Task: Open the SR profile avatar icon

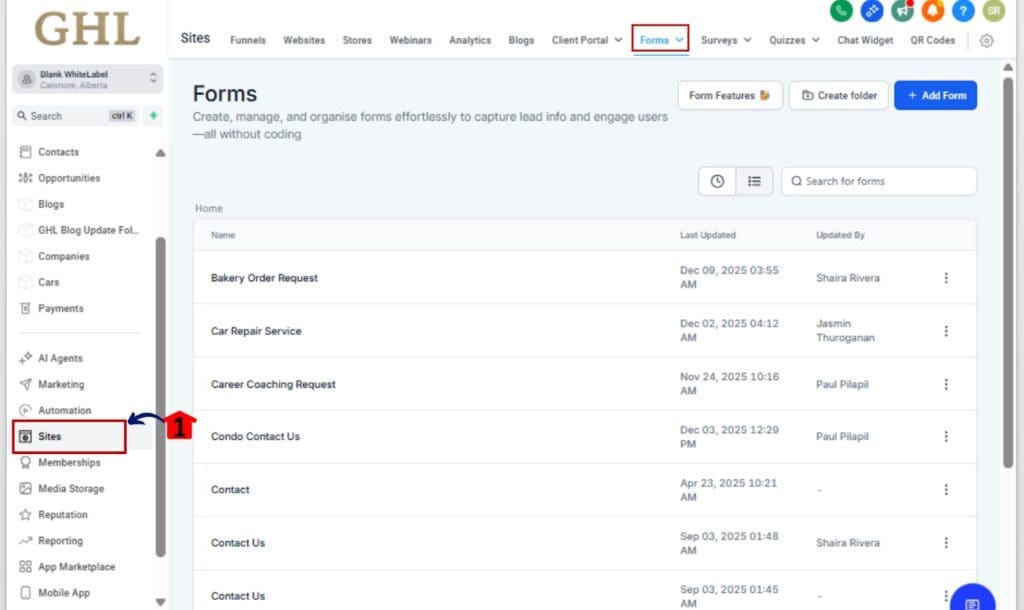Action: click(x=994, y=12)
